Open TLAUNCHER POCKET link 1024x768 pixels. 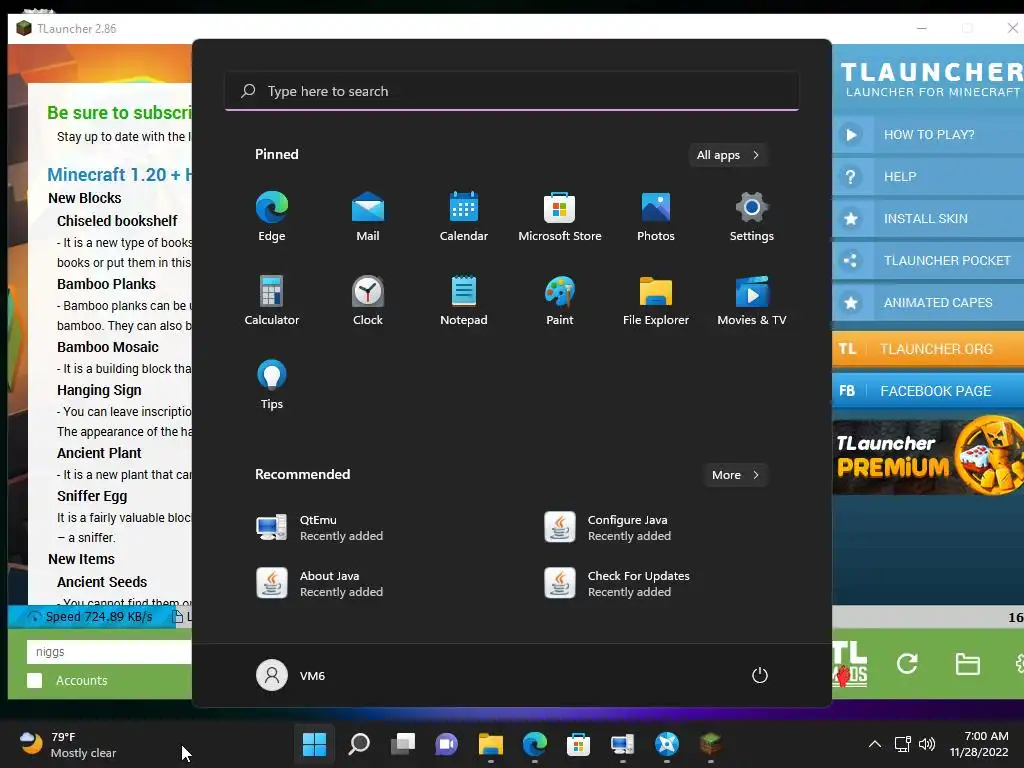point(928,261)
